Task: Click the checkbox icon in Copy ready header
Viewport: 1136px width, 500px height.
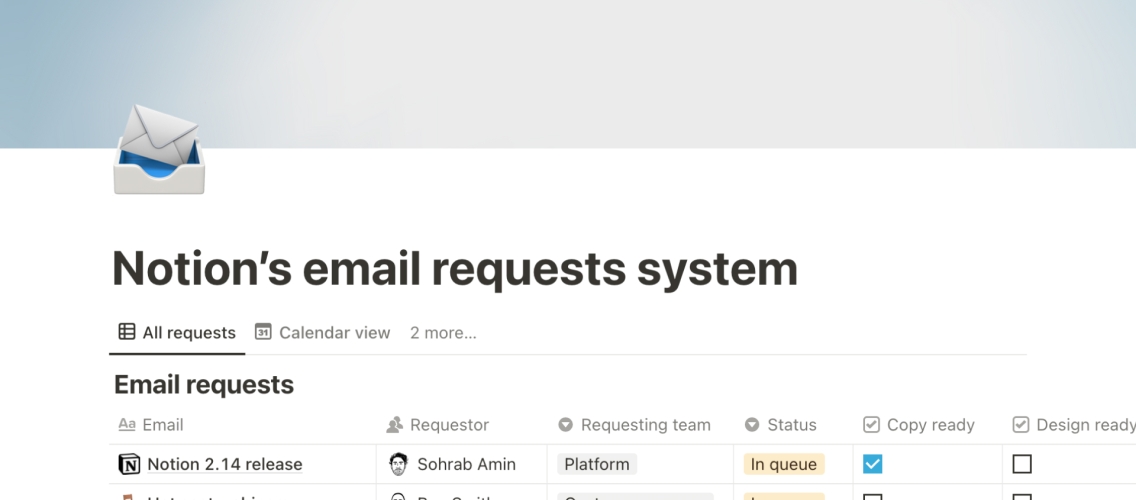Action: [871, 425]
